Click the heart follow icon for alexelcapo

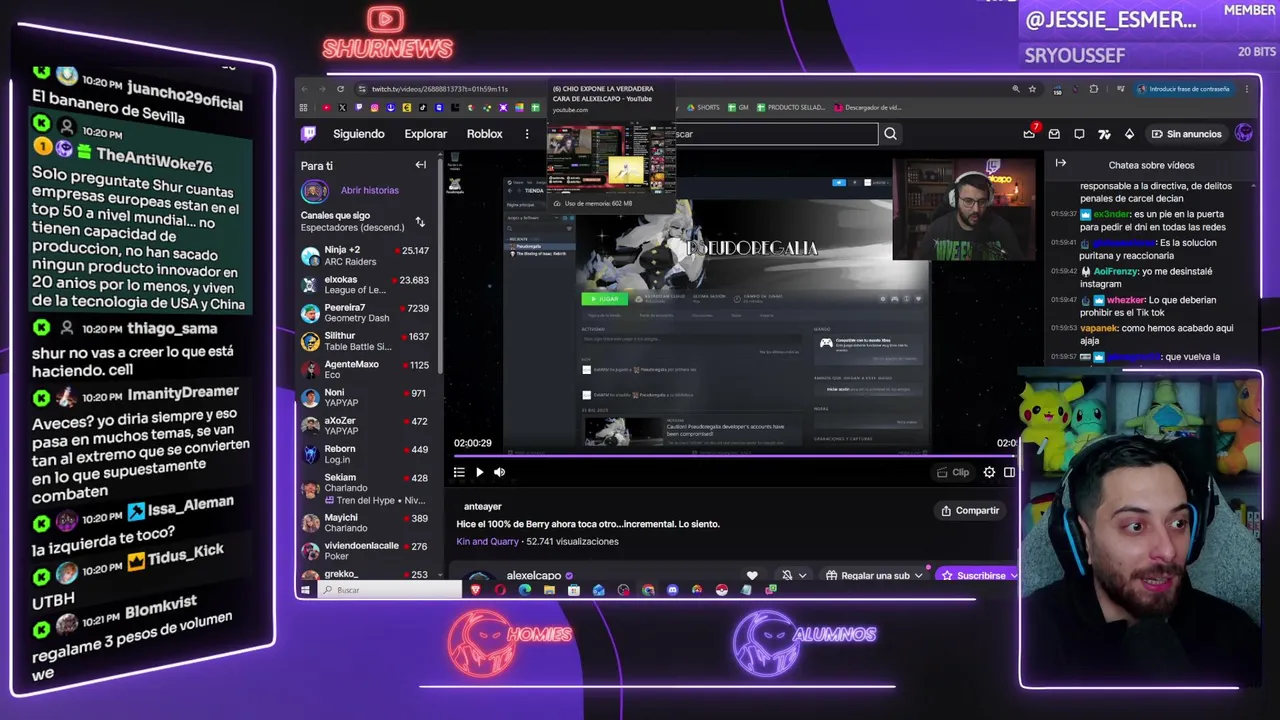[752, 576]
